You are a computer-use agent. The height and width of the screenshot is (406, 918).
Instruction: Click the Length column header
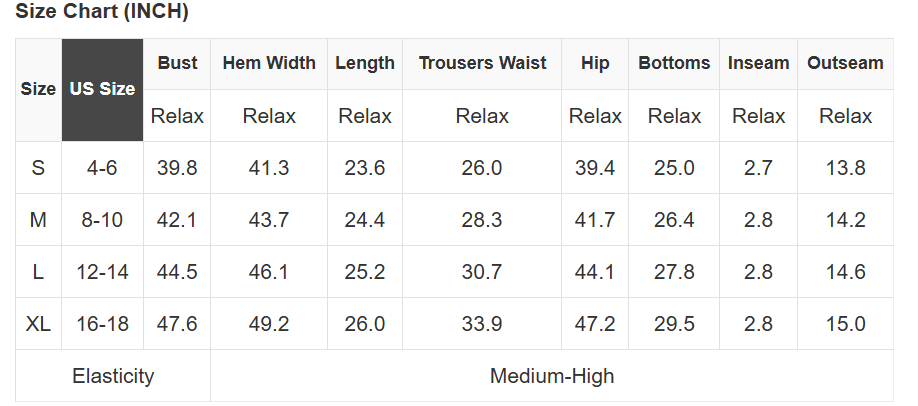point(365,63)
